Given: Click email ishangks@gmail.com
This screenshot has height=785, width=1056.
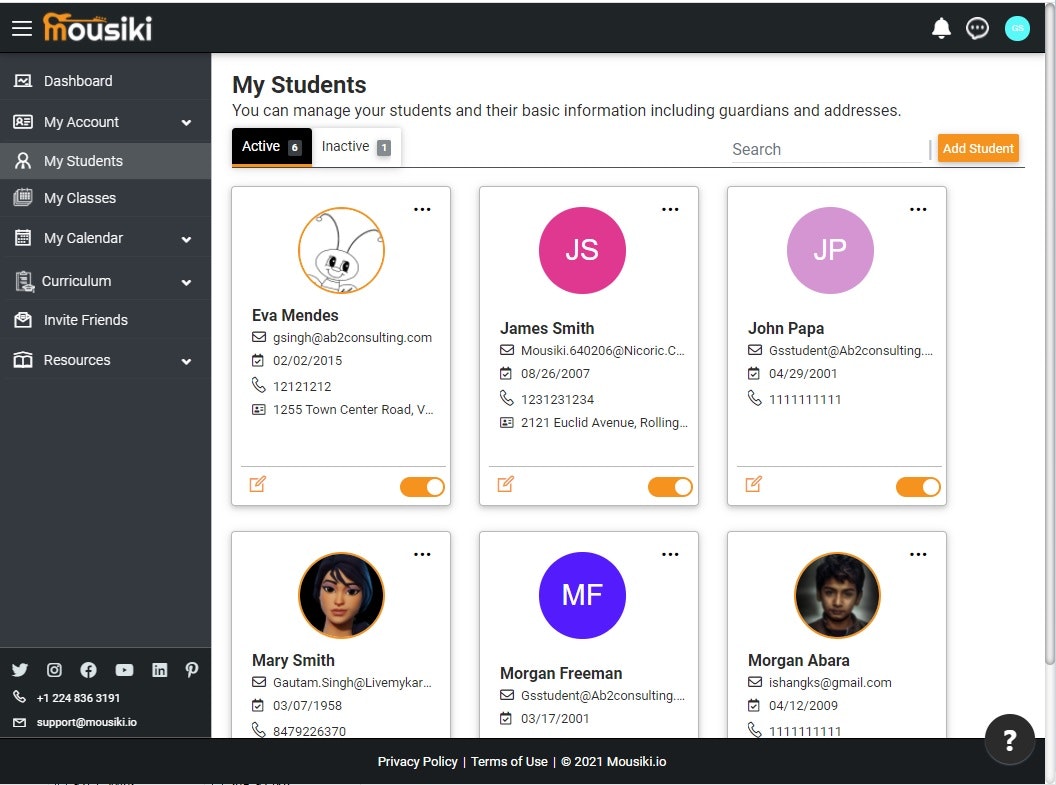Looking at the screenshot, I should tap(830, 683).
